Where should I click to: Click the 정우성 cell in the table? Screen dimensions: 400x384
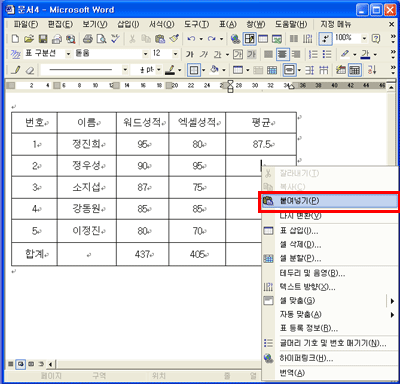[x=87, y=165]
